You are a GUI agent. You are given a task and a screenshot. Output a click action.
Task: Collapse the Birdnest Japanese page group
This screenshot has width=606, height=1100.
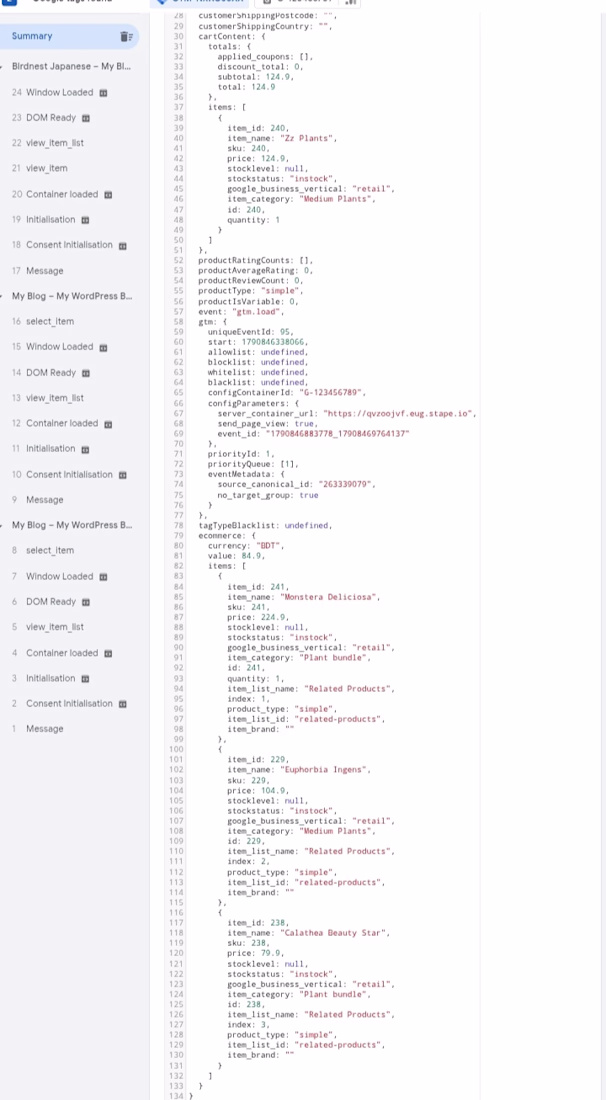click(x=2, y=67)
